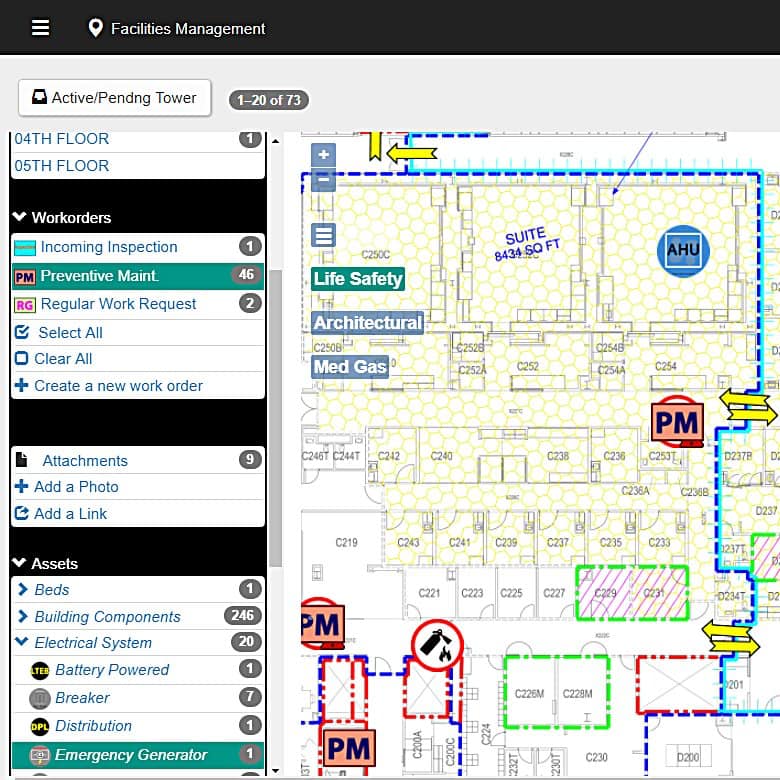
Task: Open the map layers list button
Action: 323,235
